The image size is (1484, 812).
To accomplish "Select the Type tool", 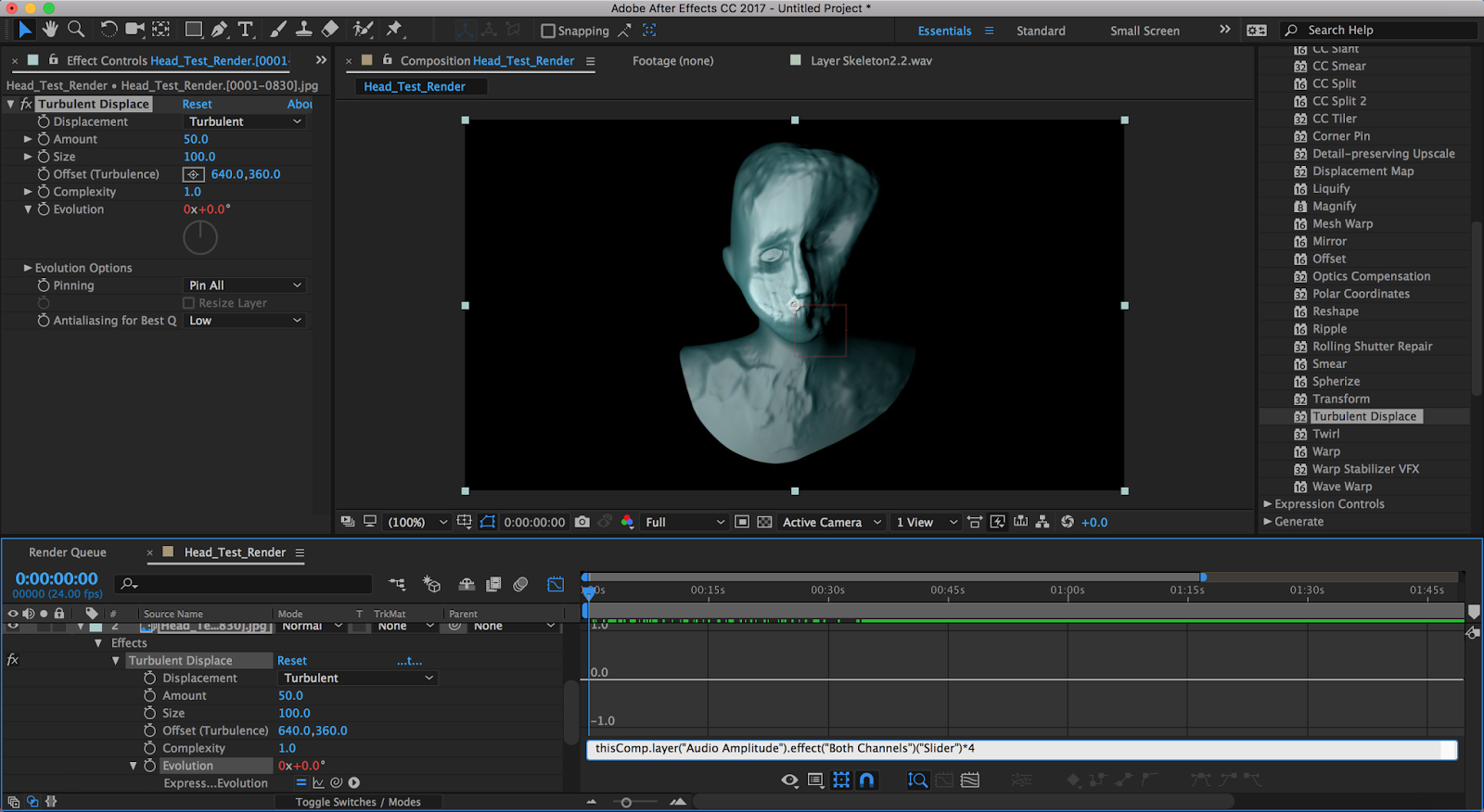I will (245, 30).
